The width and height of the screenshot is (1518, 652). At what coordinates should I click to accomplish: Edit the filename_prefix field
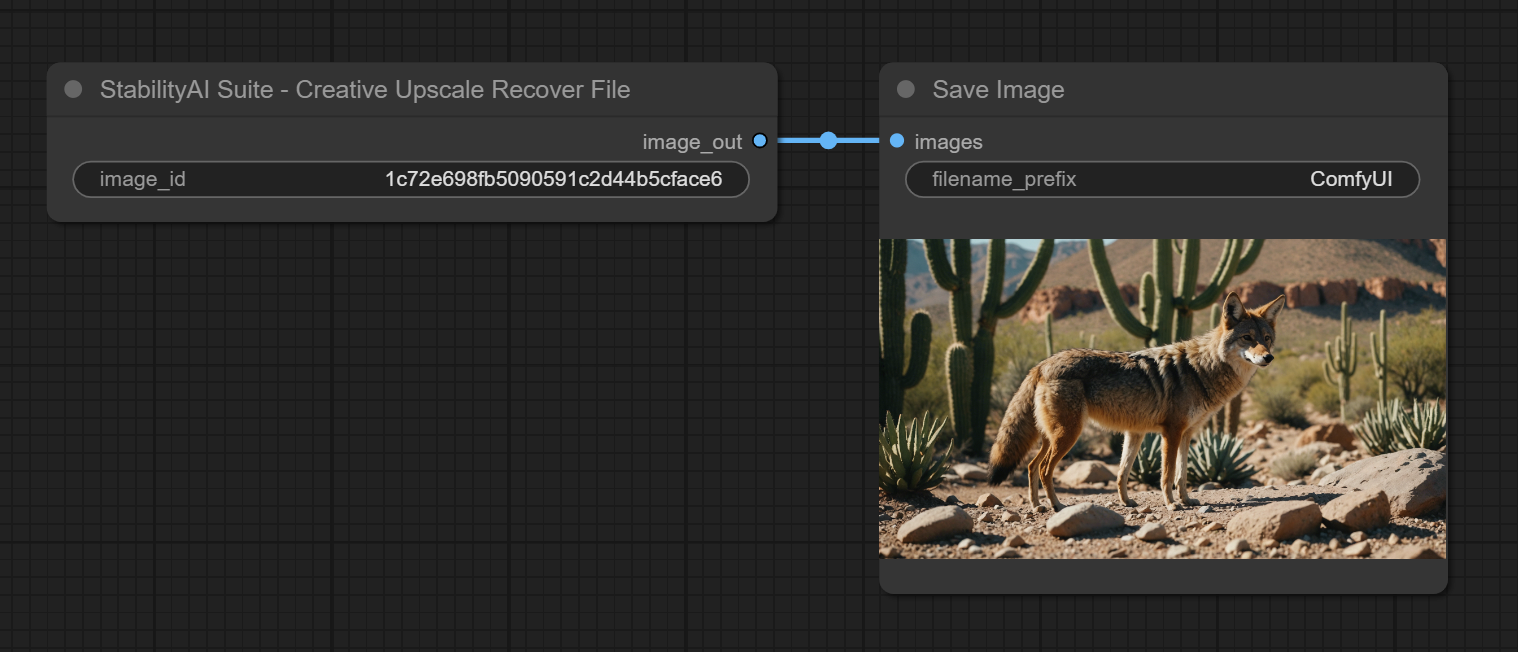(1162, 180)
